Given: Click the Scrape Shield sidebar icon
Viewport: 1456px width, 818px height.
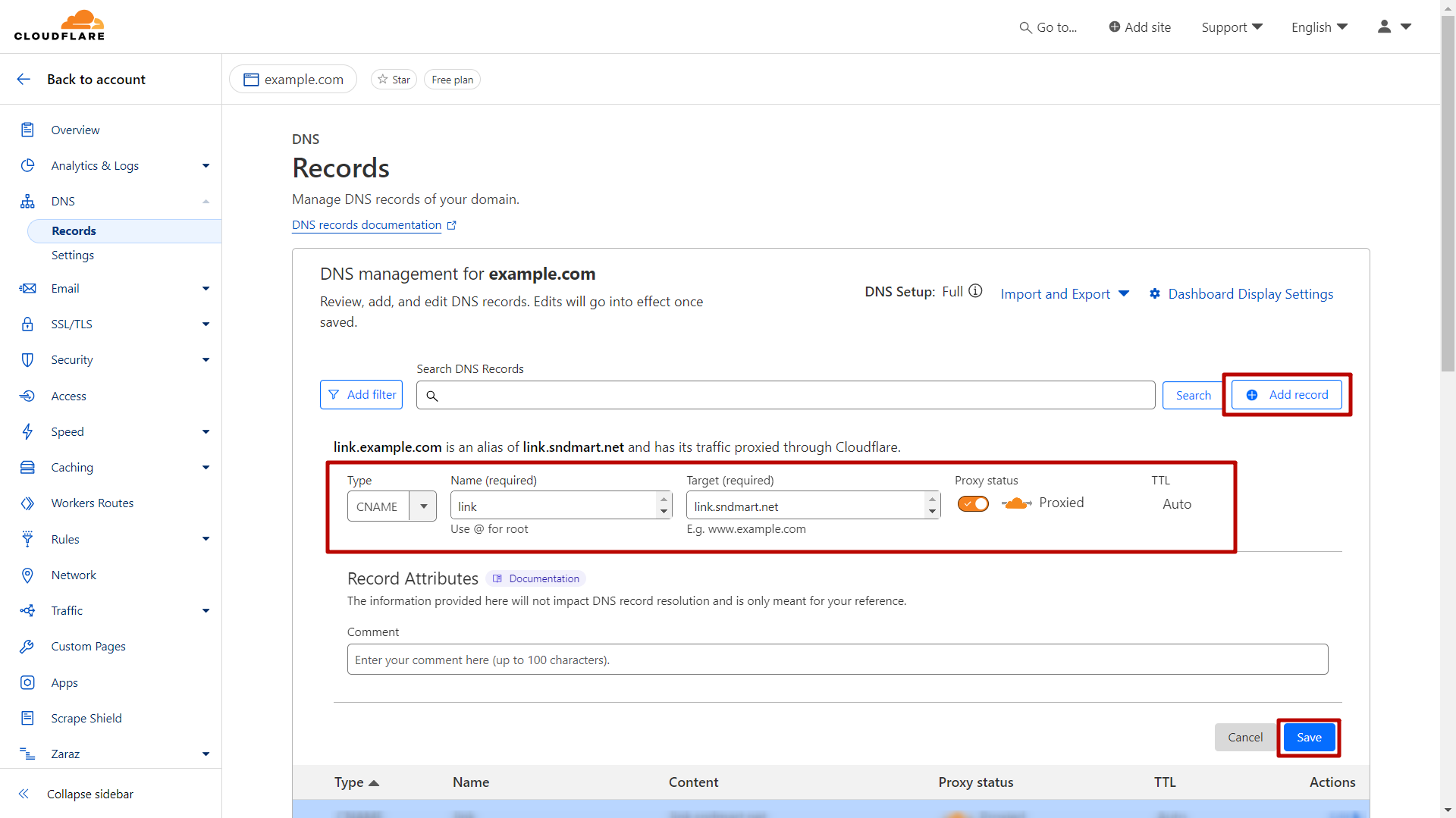Looking at the screenshot, I should pos(27,718).
